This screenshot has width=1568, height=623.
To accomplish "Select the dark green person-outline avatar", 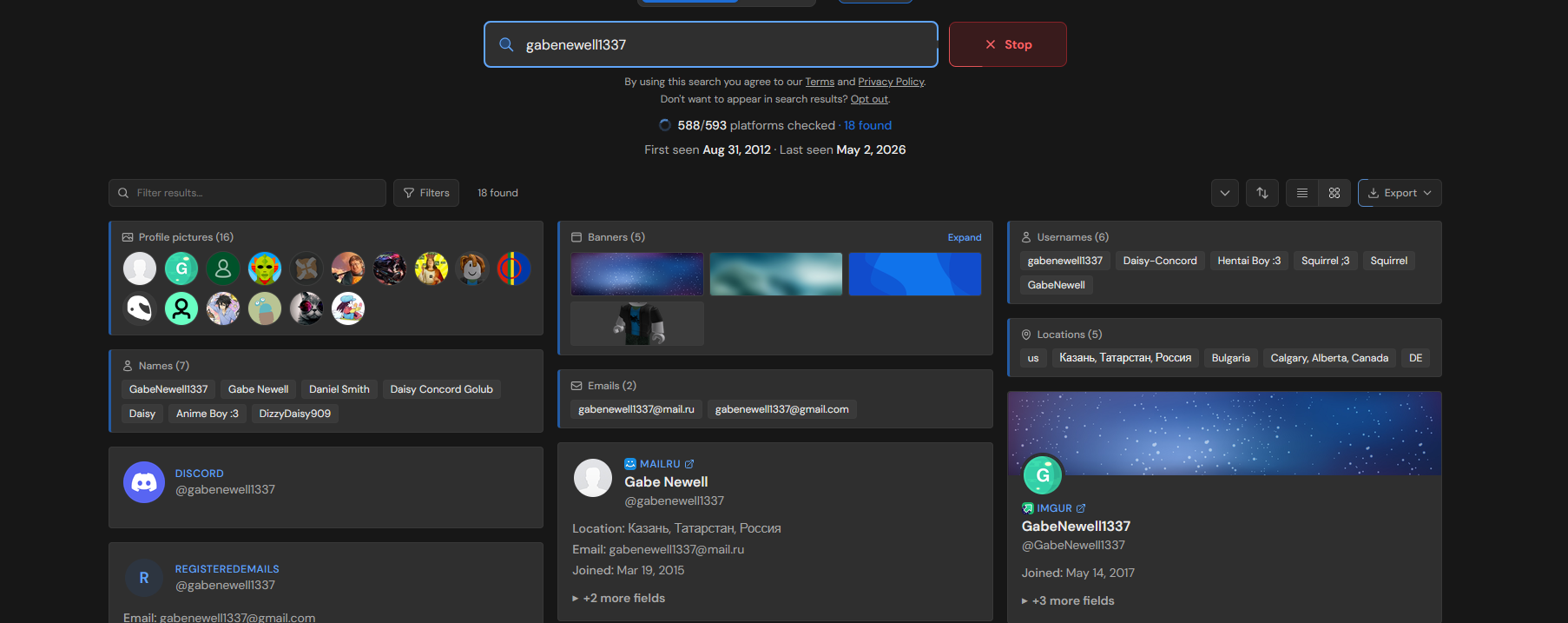I will click(223, 268).
